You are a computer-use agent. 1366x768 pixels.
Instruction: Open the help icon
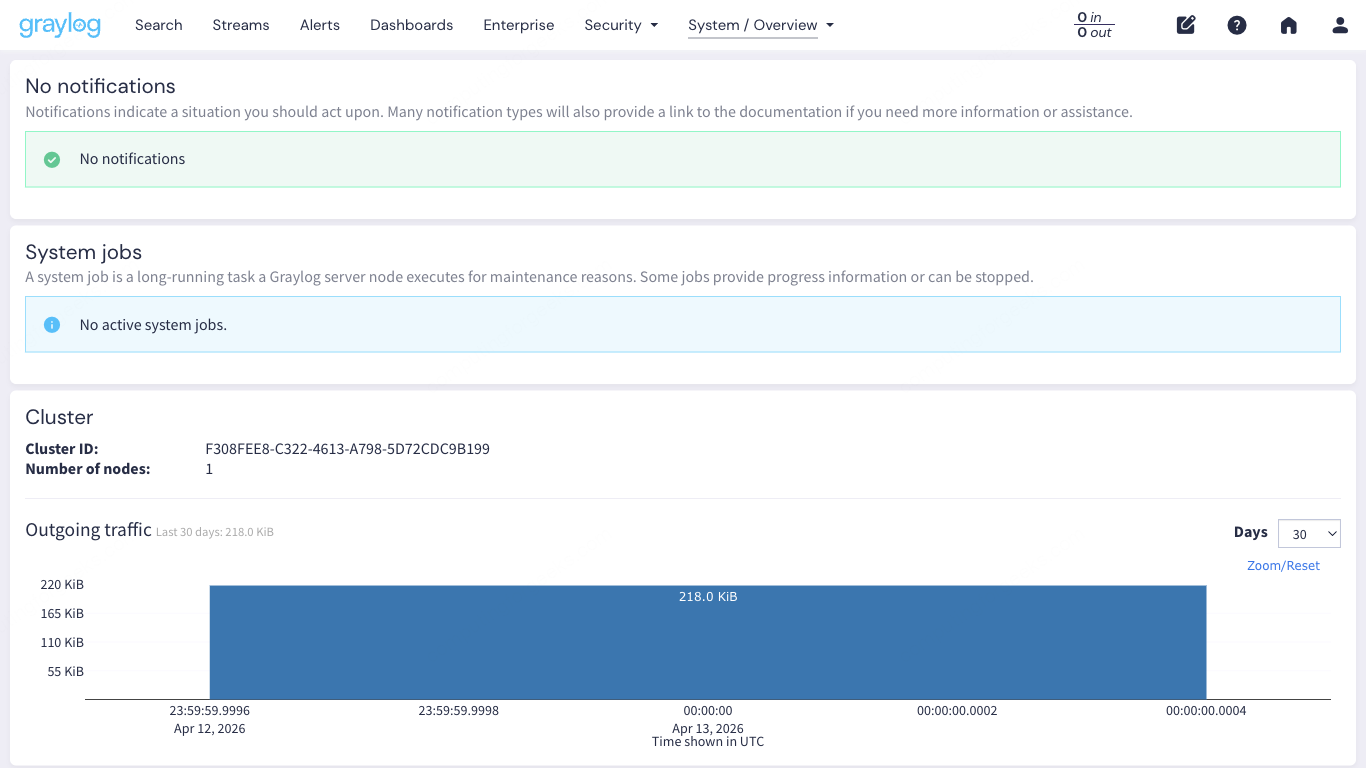point(1237,25)
